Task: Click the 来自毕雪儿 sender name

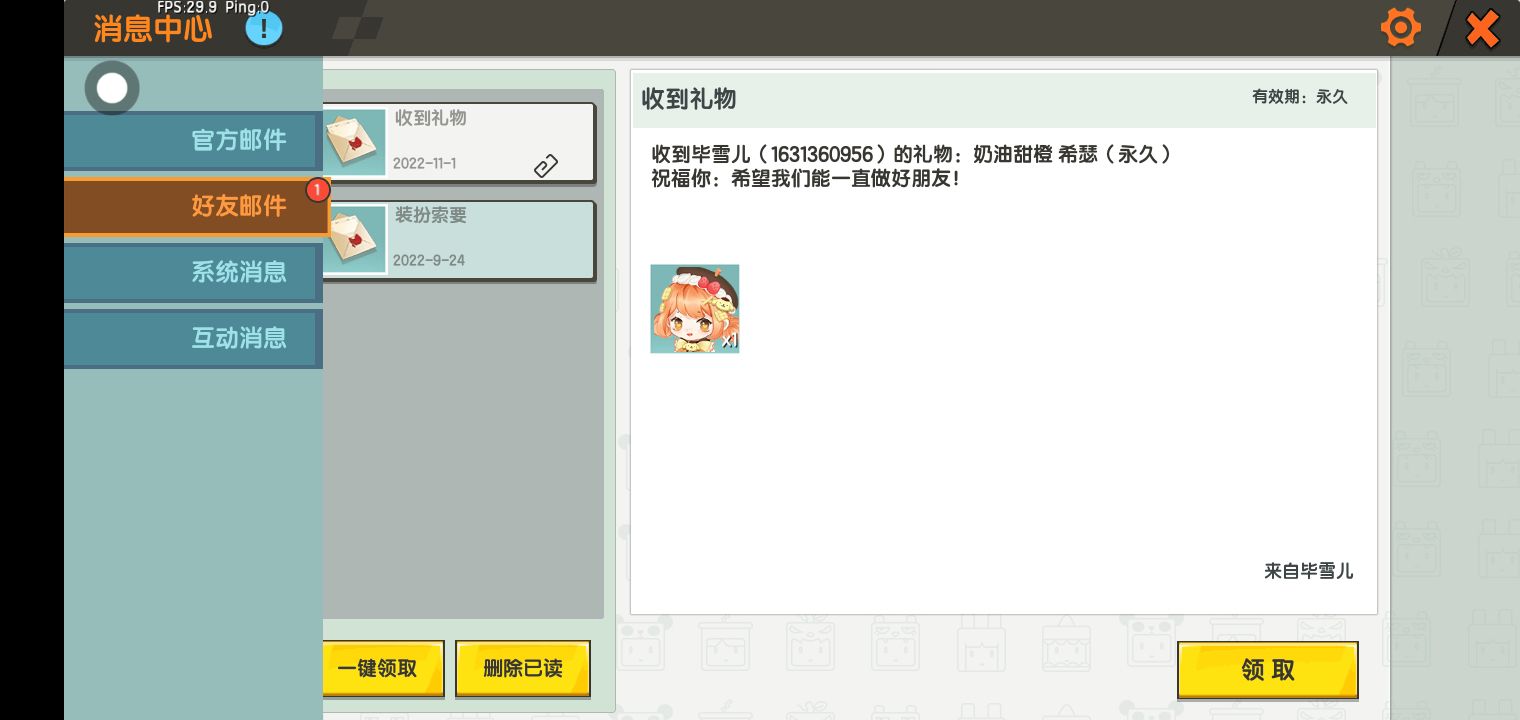Action: coord(1308,571)
